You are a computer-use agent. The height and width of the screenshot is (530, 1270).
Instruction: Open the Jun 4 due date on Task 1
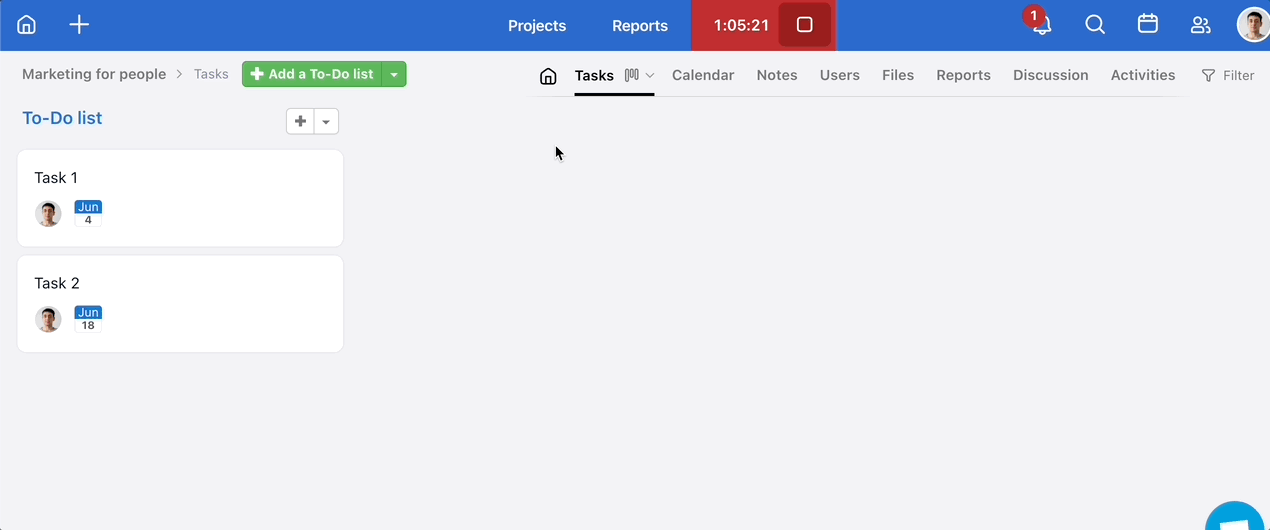click(x=88, y=214)
